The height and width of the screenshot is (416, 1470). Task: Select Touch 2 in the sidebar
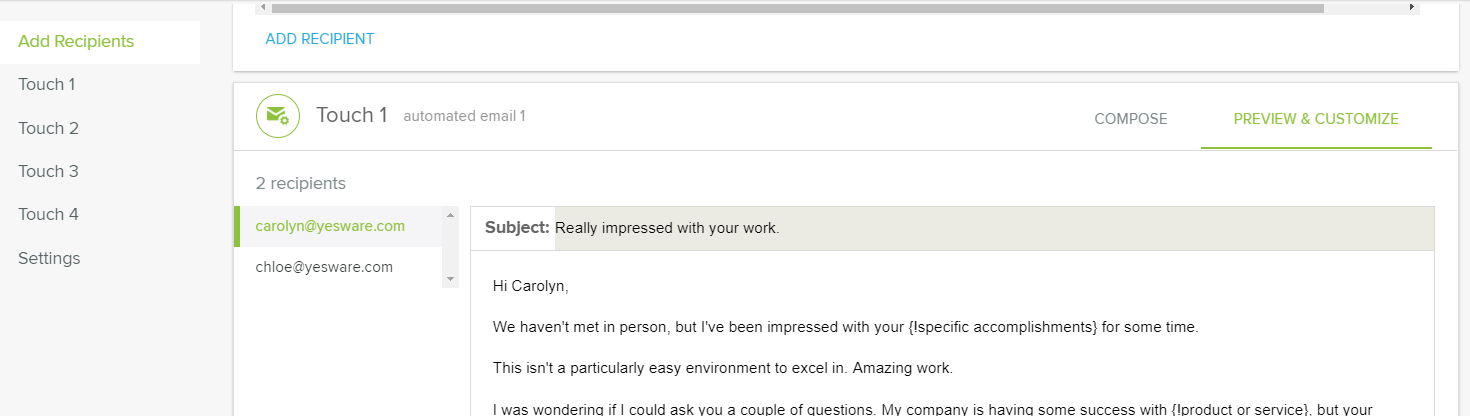coord(48,128)
